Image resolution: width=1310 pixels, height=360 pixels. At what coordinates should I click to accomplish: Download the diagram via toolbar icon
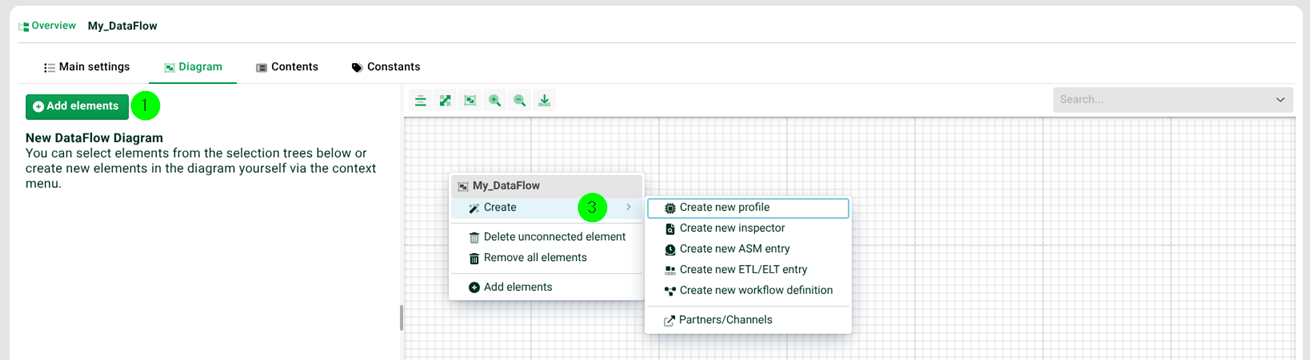pos(544,100)
